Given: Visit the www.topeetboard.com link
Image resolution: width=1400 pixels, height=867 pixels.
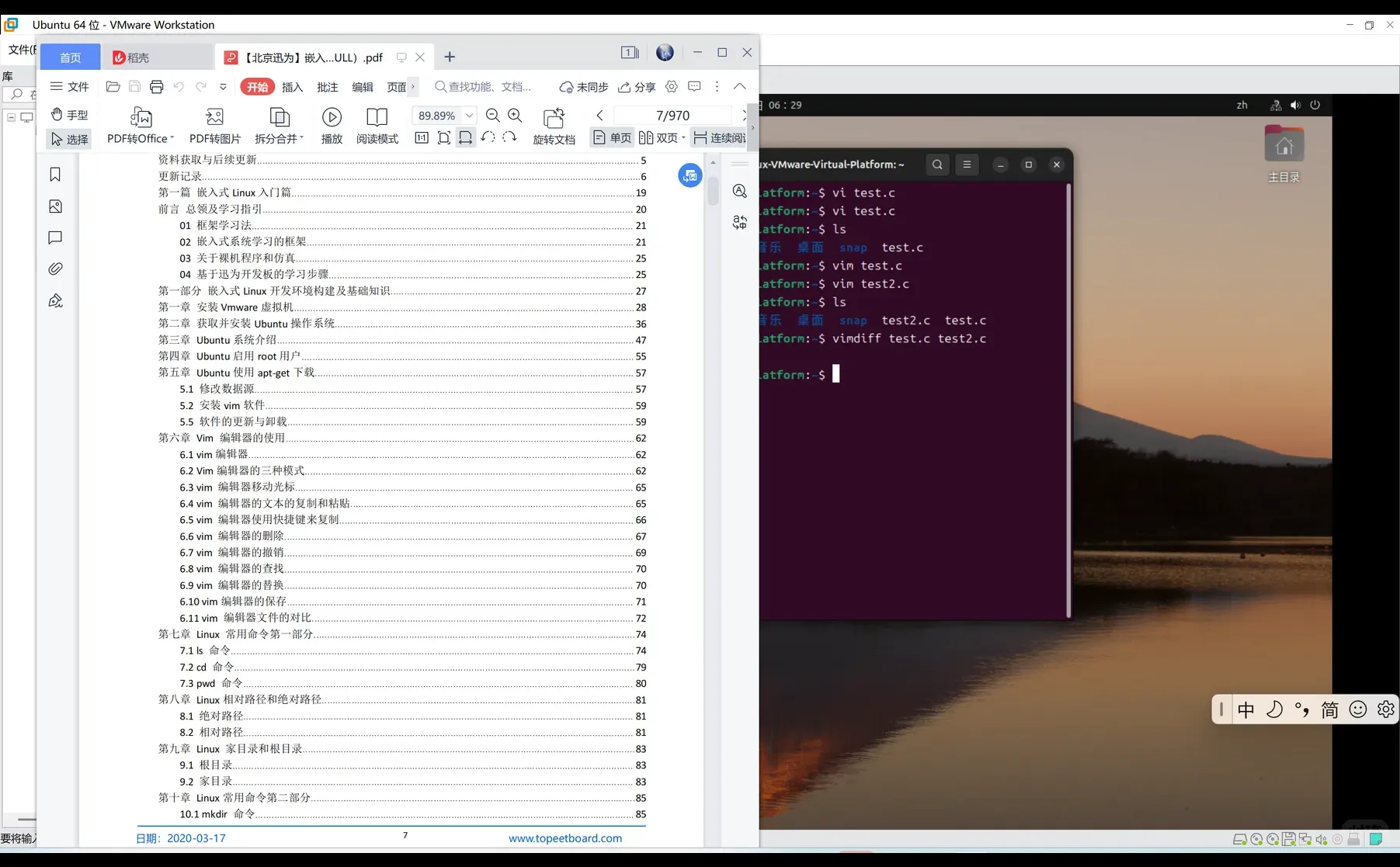Looking at the screenshot, I should click(565, 838).
